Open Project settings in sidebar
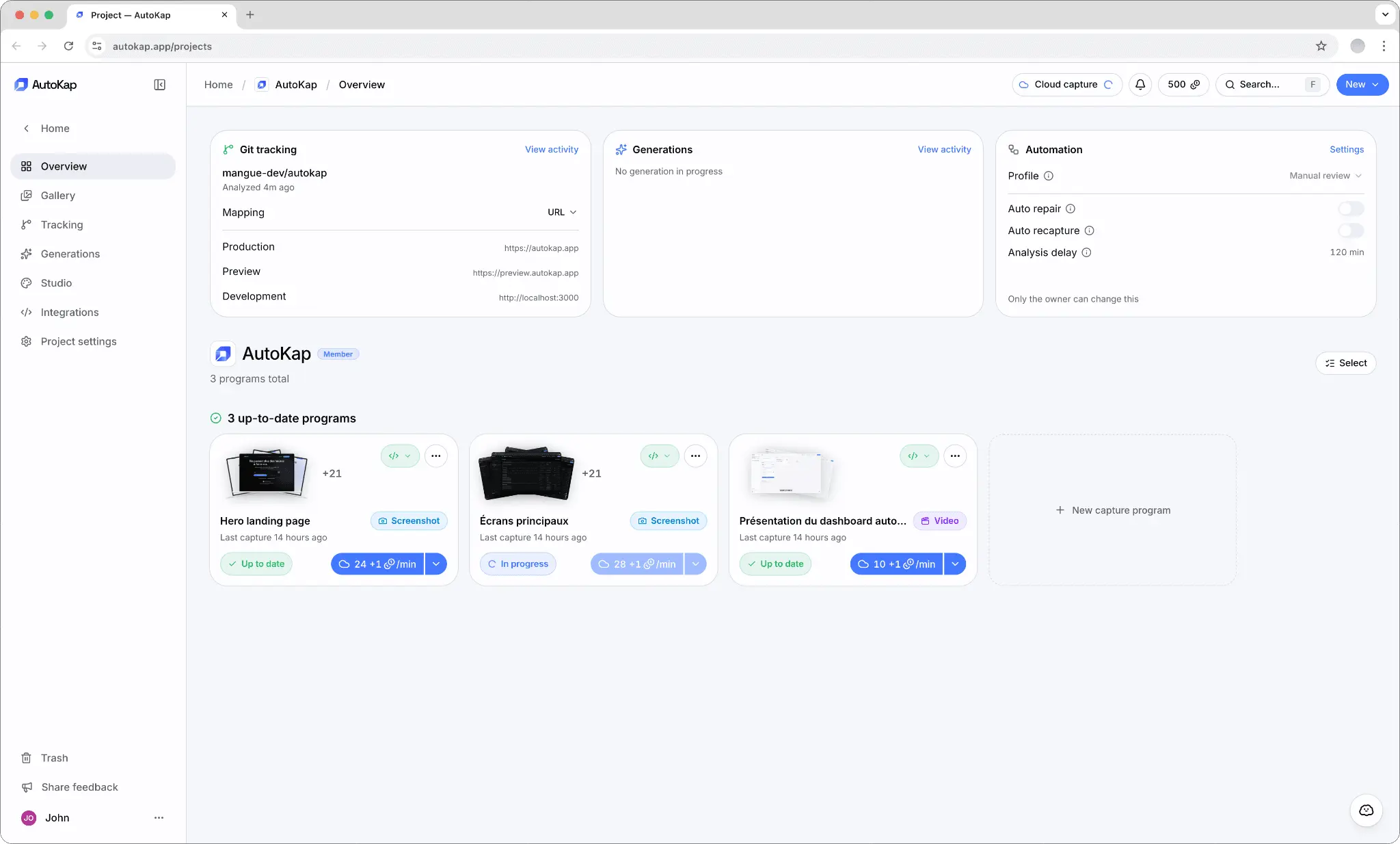 coord(93,341)
